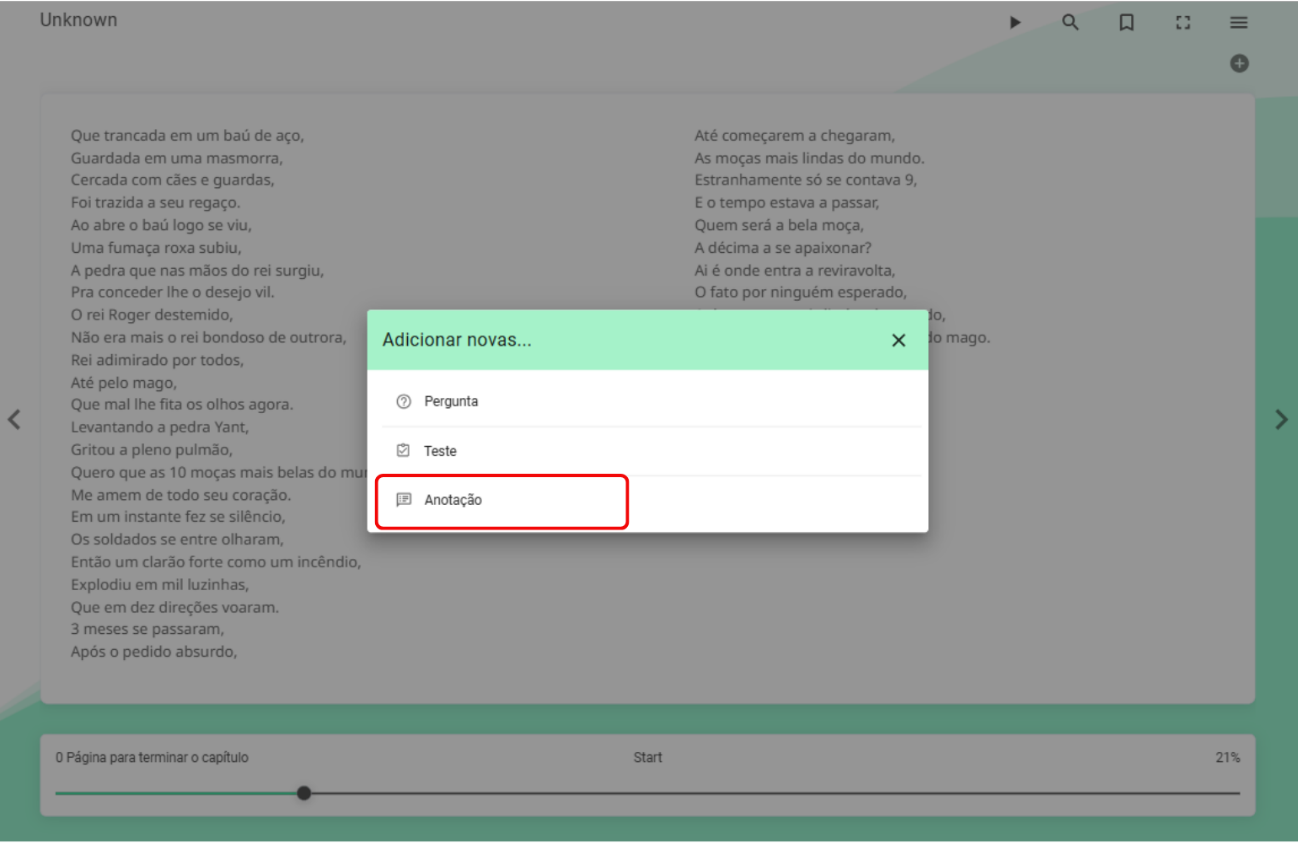Click the line 'Estranhamente só se contava 9,'
This screenshot has width=1298, height=843.
[x=806, y=180]
